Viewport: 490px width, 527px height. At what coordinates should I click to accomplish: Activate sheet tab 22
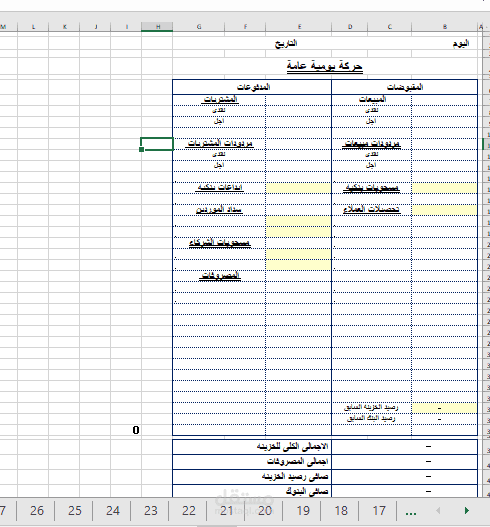click(x=189, y=511)
